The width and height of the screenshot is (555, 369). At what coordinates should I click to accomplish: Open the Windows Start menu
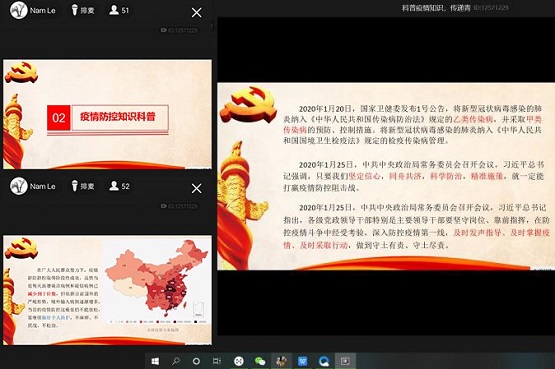155,361
